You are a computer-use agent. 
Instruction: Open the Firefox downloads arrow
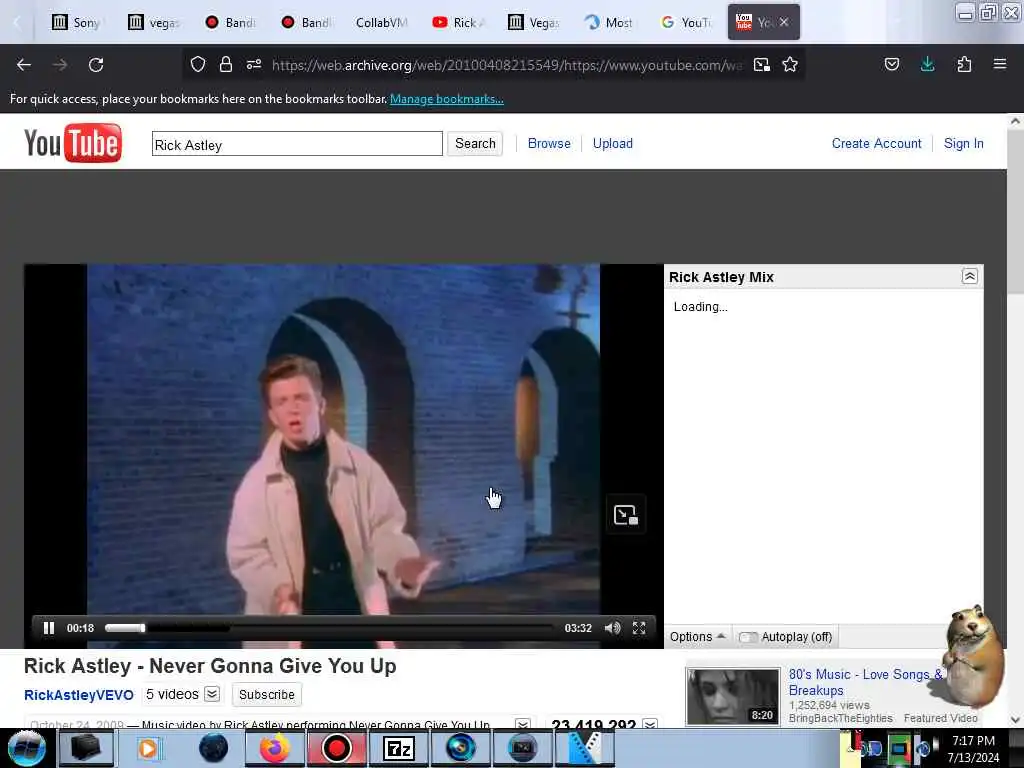pyautogui.click(x=927, y=64)
